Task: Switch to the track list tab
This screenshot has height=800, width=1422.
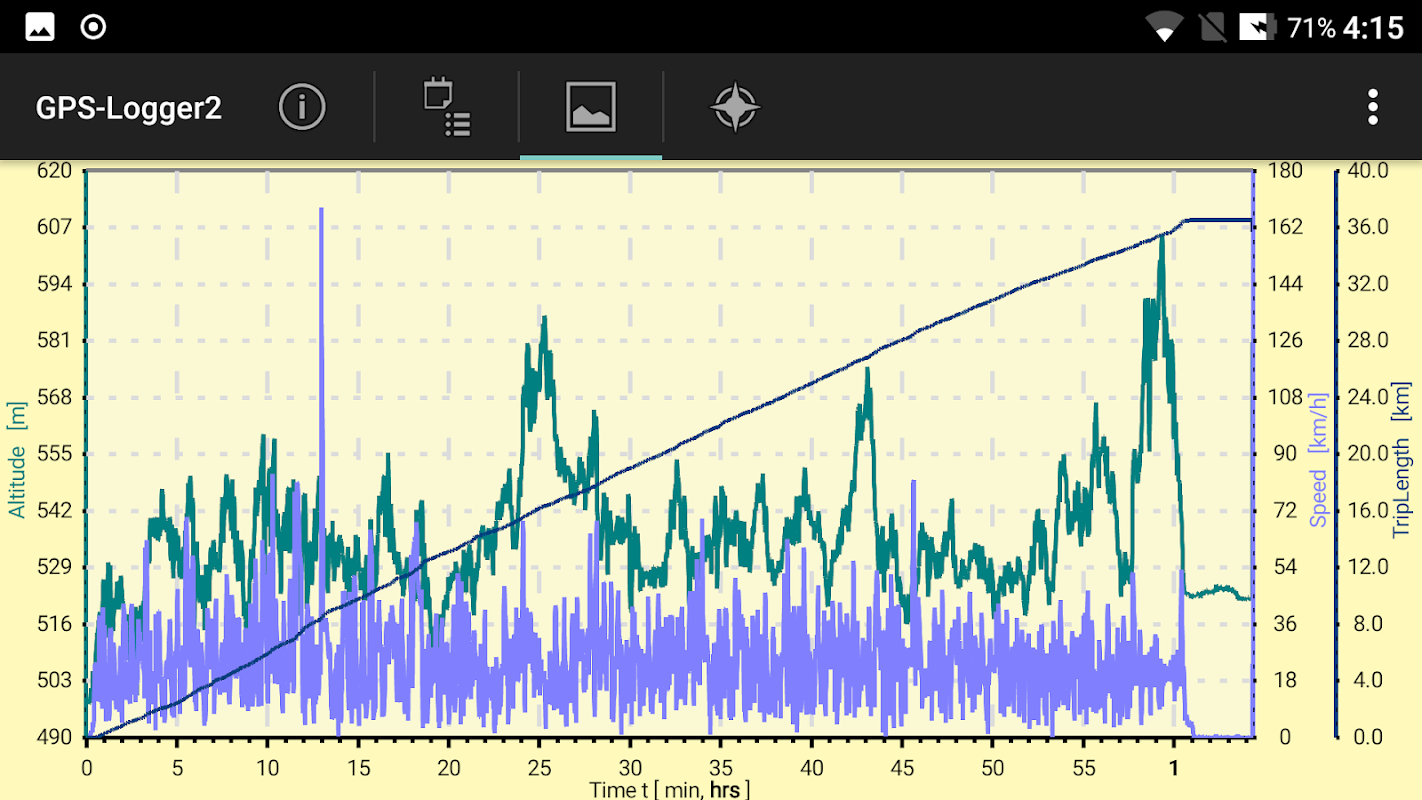Action: (447, 107)
